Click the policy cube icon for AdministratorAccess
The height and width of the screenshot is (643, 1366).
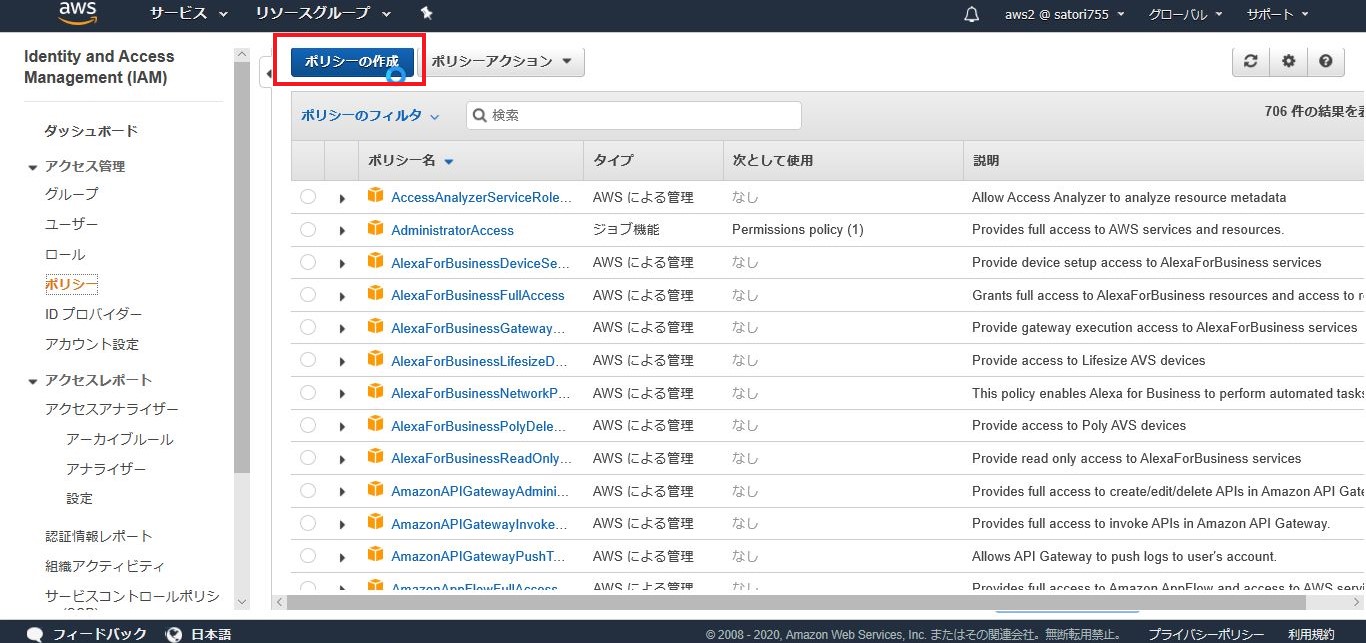click(376, 228)
